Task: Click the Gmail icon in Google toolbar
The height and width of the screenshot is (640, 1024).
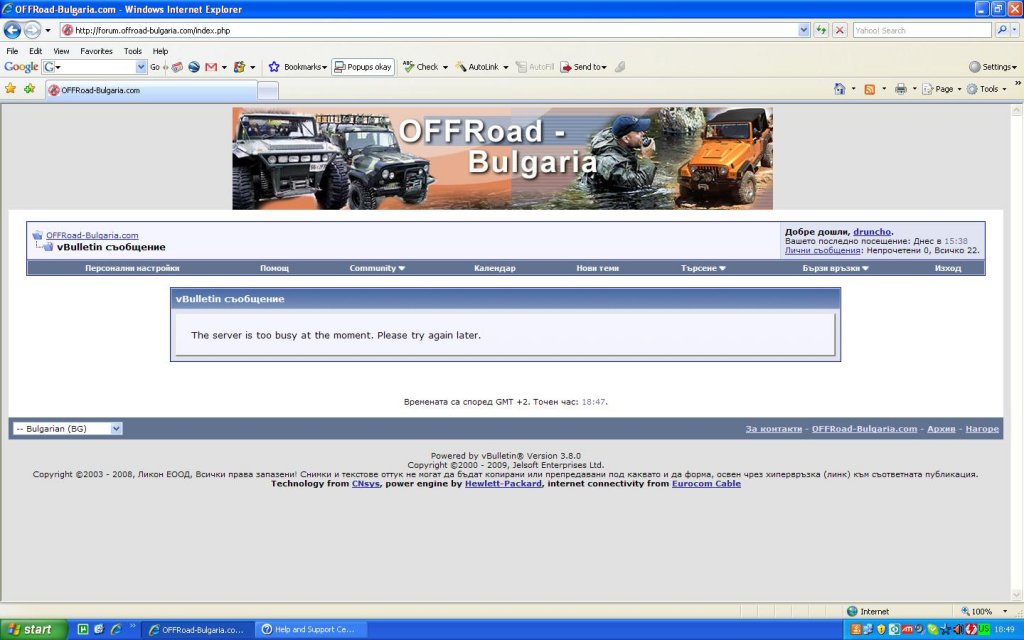Action: 211,67
